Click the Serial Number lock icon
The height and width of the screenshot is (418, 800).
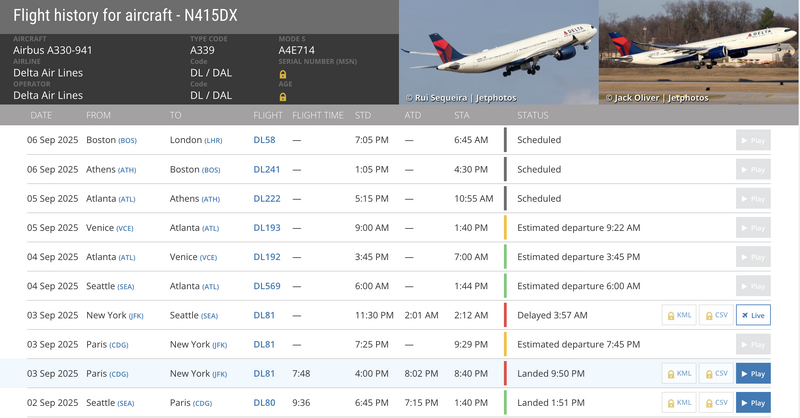pos(283,74)
